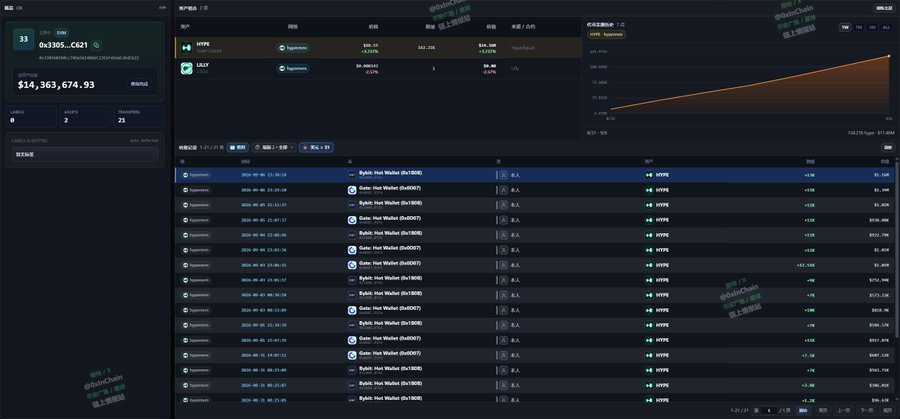Image resolution: width=900 pixels, height=419 pixels.
Task: Go to the first page of transfers
Action: coord(823,410)
